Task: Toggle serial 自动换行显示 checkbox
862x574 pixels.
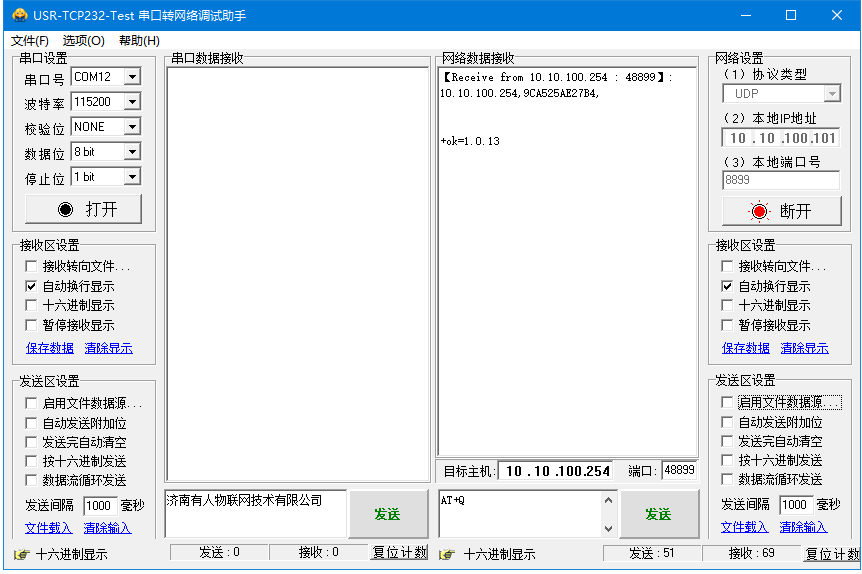Action: coord(31,286)
